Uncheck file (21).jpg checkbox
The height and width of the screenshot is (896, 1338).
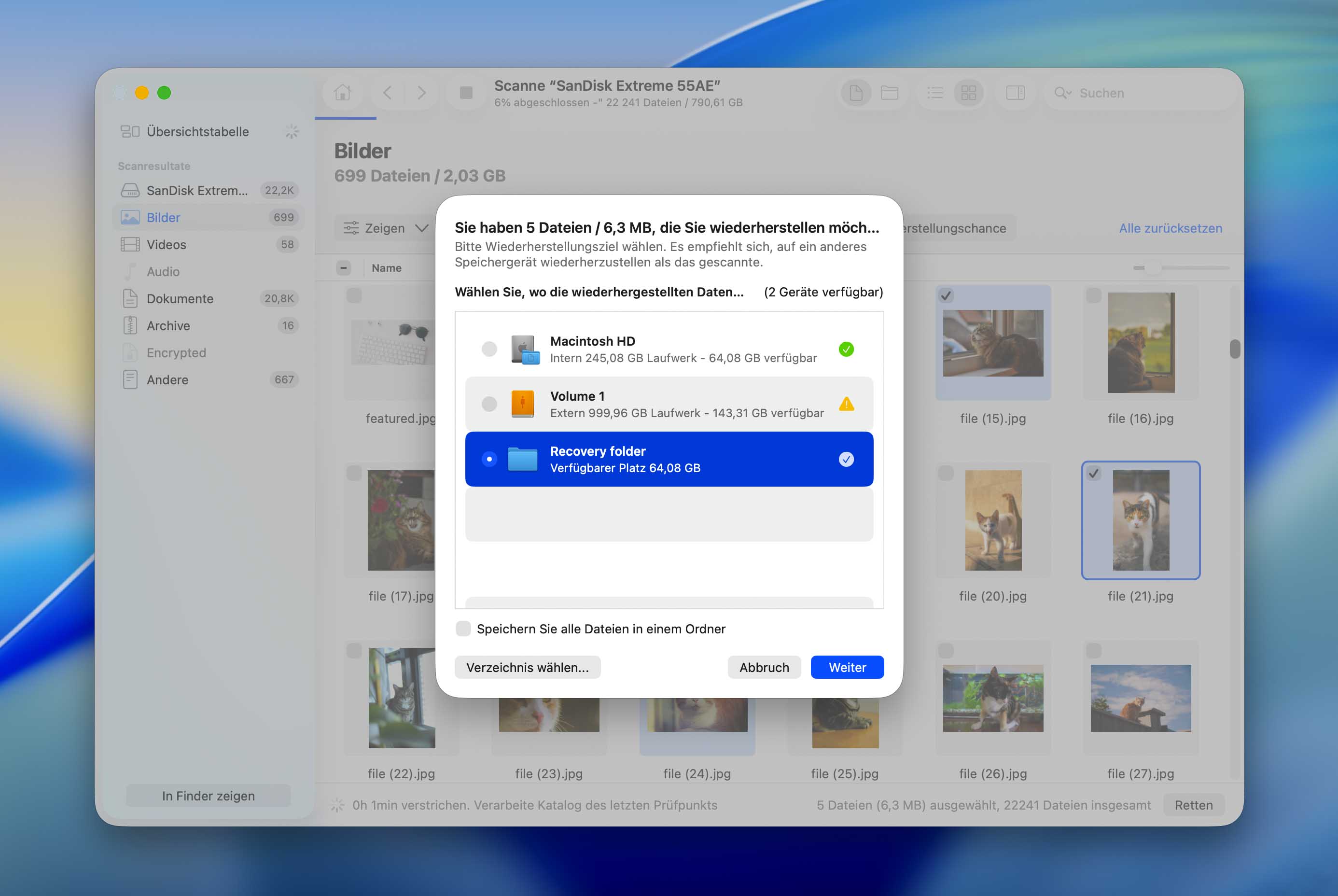(1093, 473)
